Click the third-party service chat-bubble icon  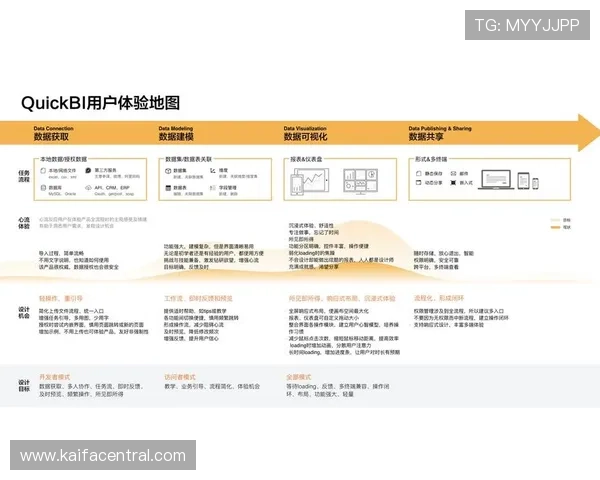click(88, 170)
